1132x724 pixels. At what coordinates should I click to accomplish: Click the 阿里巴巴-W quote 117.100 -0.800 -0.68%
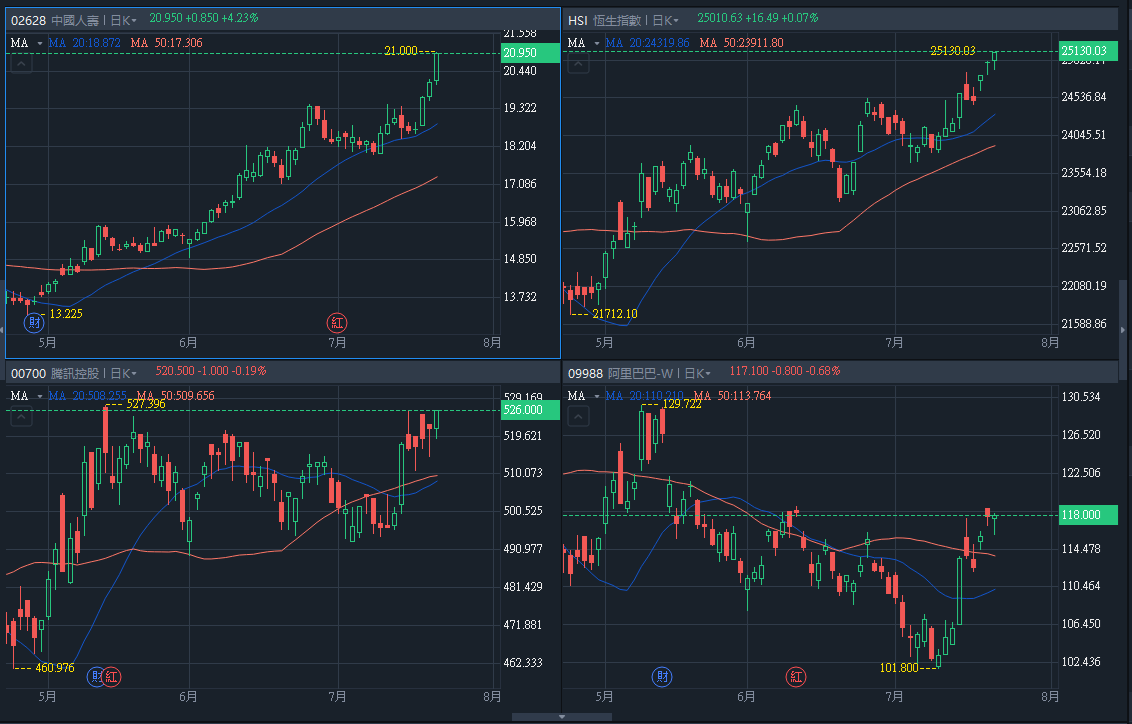785,371
